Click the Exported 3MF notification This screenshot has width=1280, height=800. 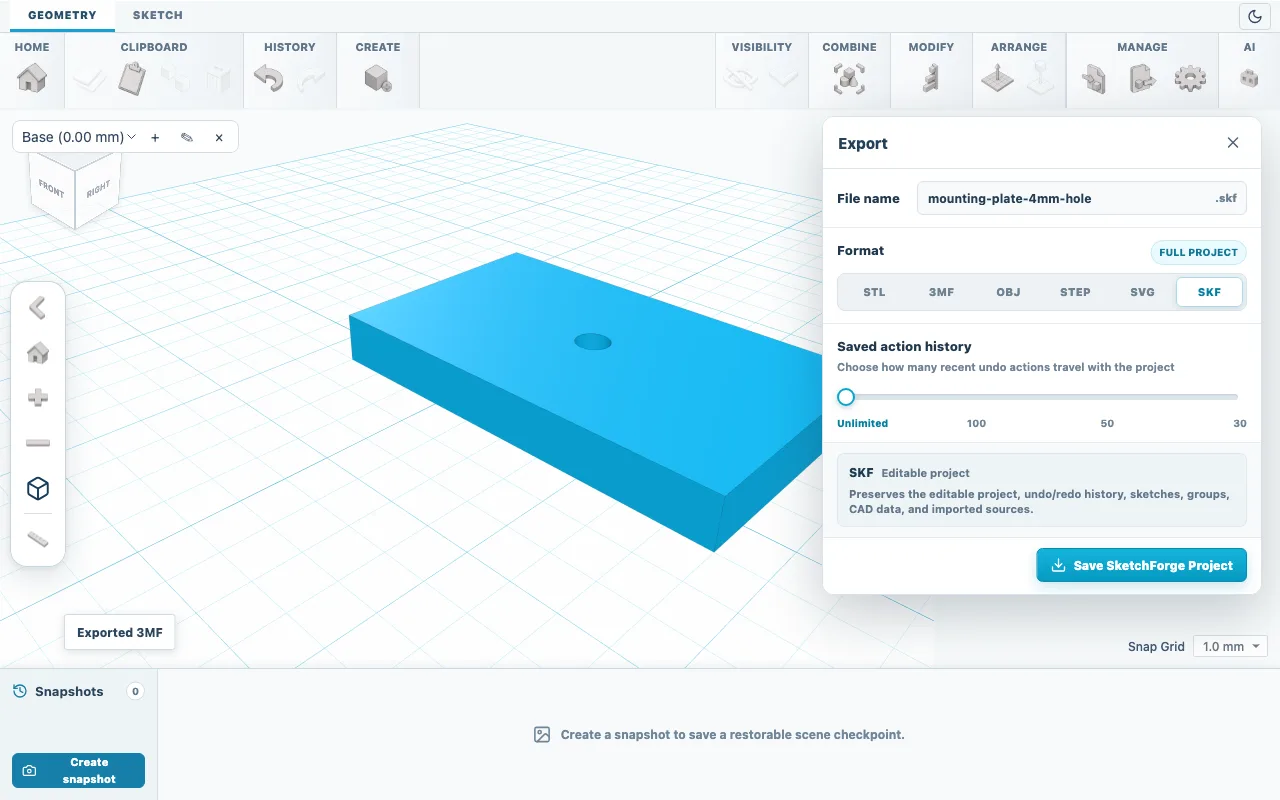point(120,632)
